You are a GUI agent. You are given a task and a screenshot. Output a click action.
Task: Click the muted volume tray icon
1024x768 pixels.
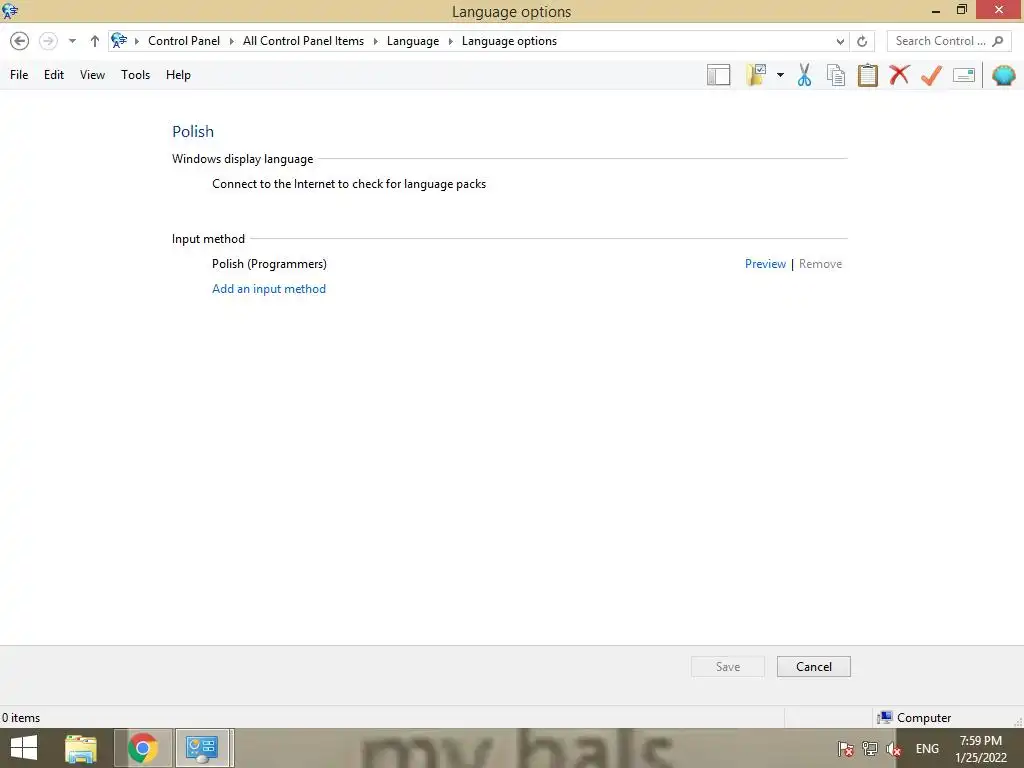pyautogui.click(x=893, y=748)
